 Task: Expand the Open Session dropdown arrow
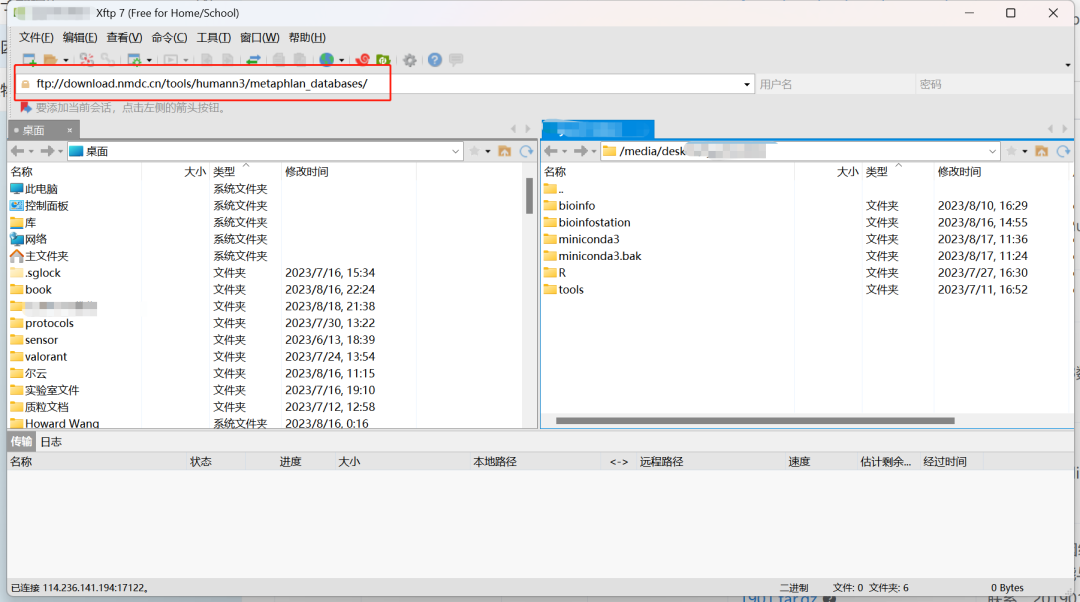coord(66,61)
